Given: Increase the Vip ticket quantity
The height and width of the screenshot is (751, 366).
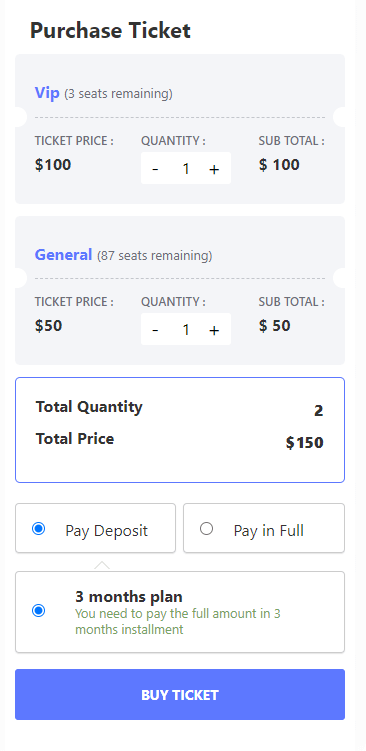Looking at the screenshot, I should [x=214, y=169].
